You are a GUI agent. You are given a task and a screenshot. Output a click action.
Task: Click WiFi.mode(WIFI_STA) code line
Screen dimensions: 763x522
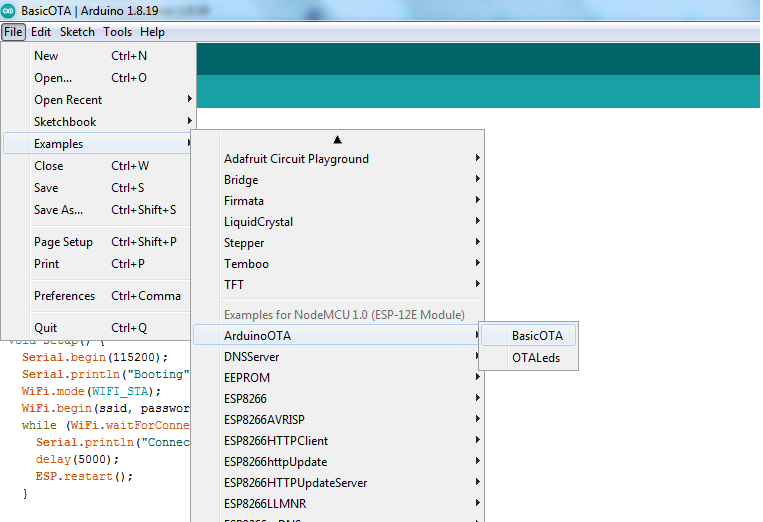(x=91, y=392)
